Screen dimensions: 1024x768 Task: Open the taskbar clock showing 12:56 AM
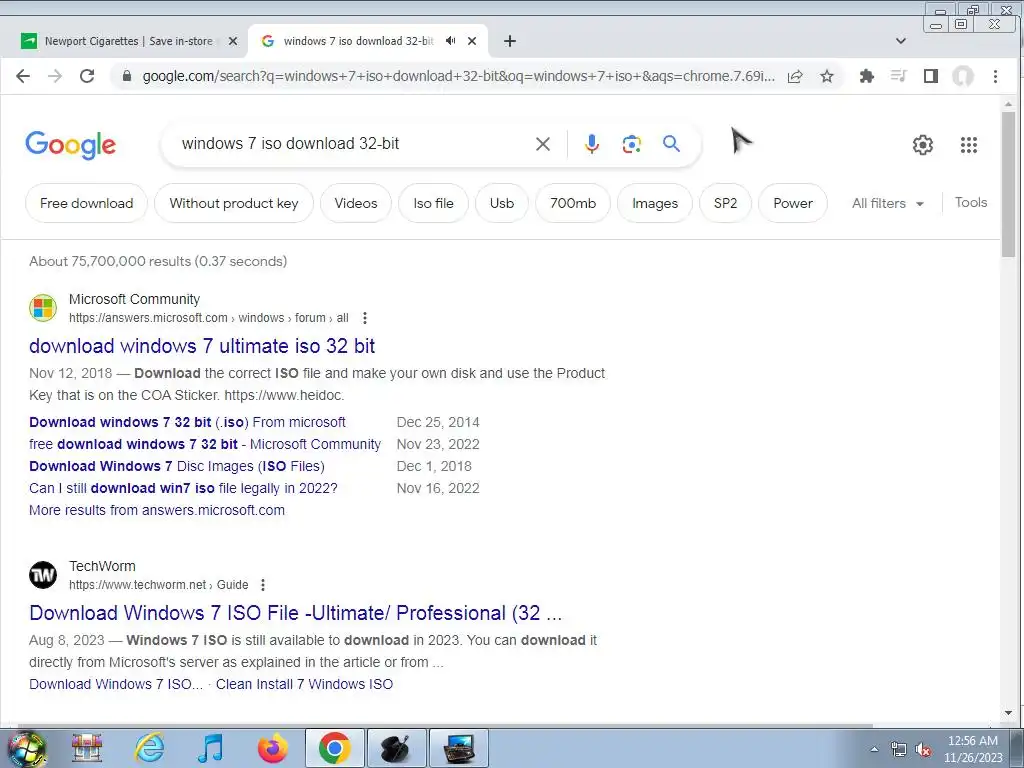[x=973, y=749]
